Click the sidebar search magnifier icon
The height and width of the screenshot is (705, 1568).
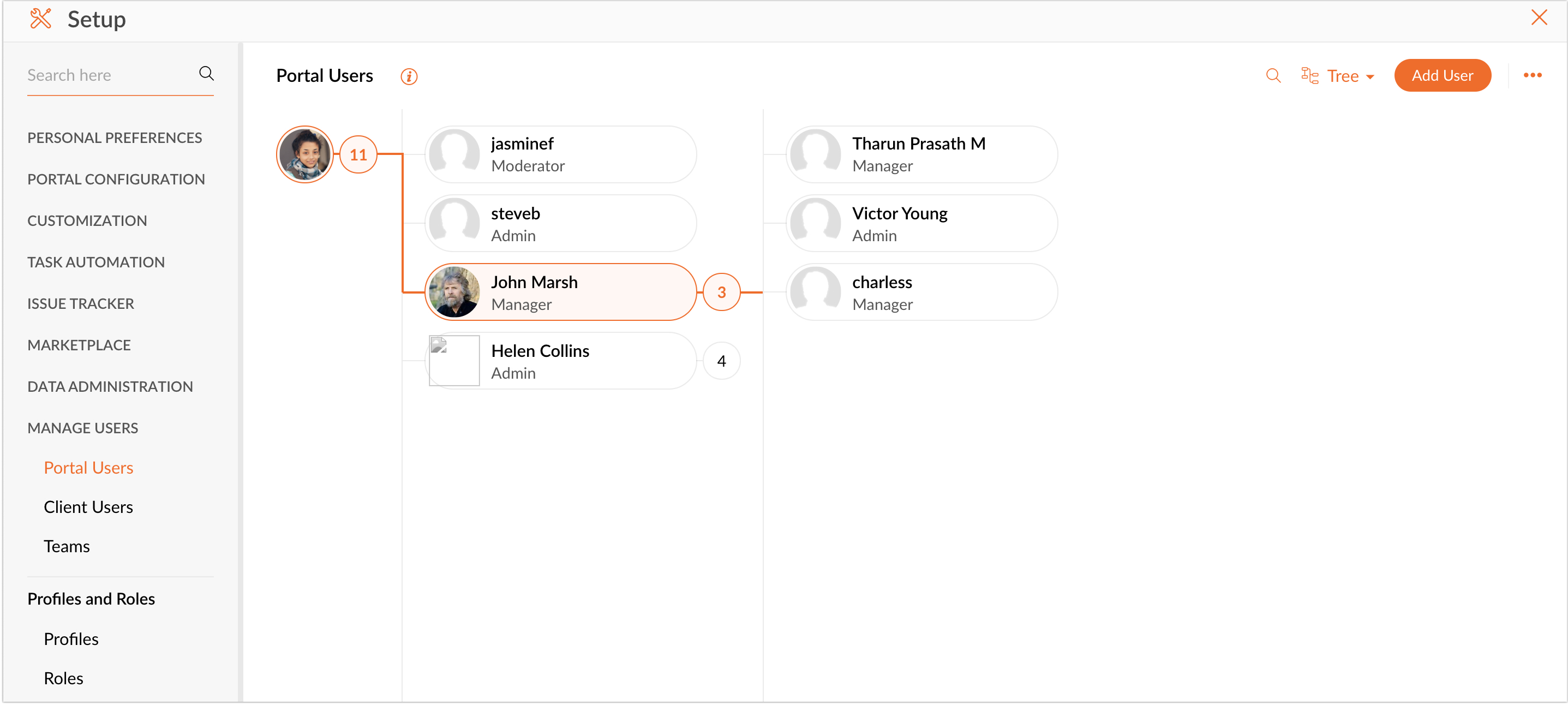point(206,74)
